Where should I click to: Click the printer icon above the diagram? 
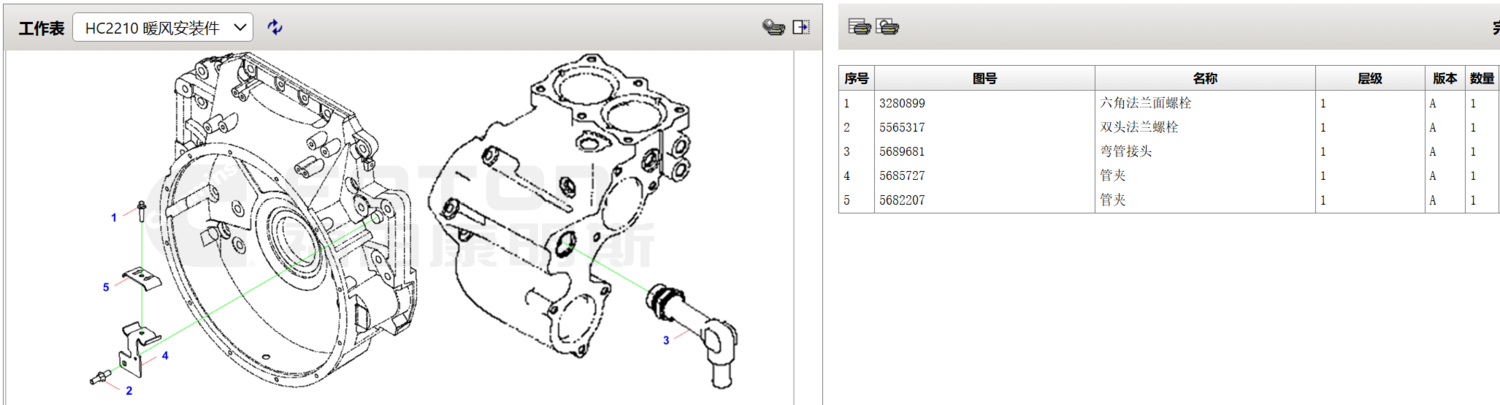click(773, 28)
